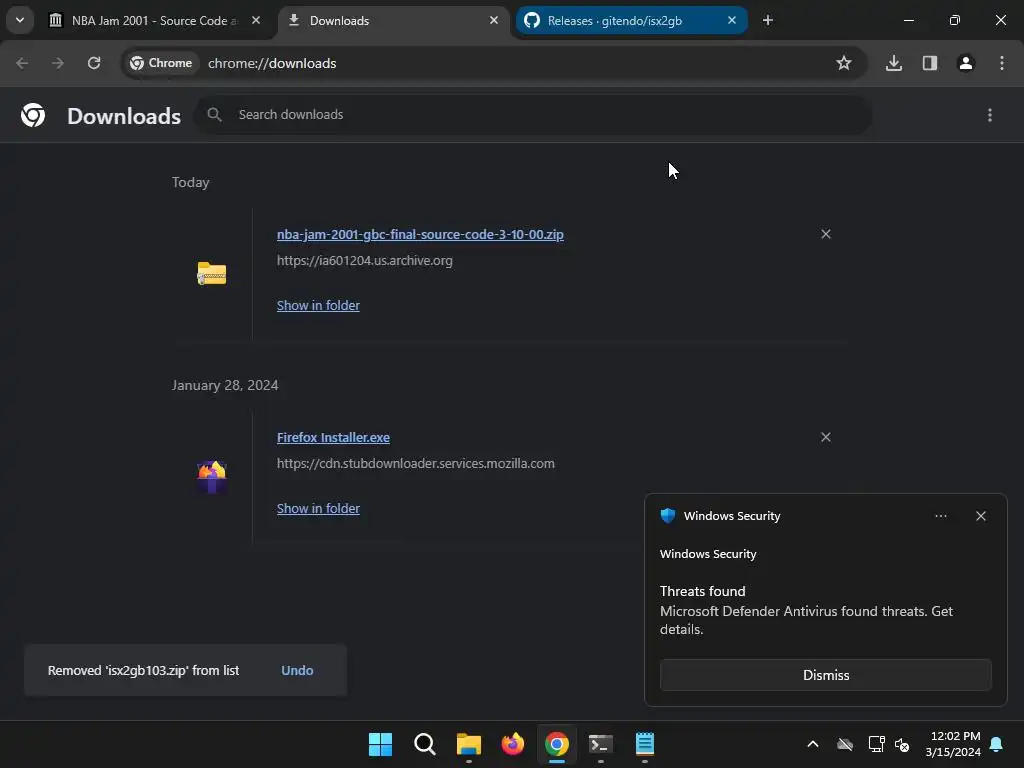
Task: Click the Today date heading
Action: pyautogui.click(x=191, y=182)
